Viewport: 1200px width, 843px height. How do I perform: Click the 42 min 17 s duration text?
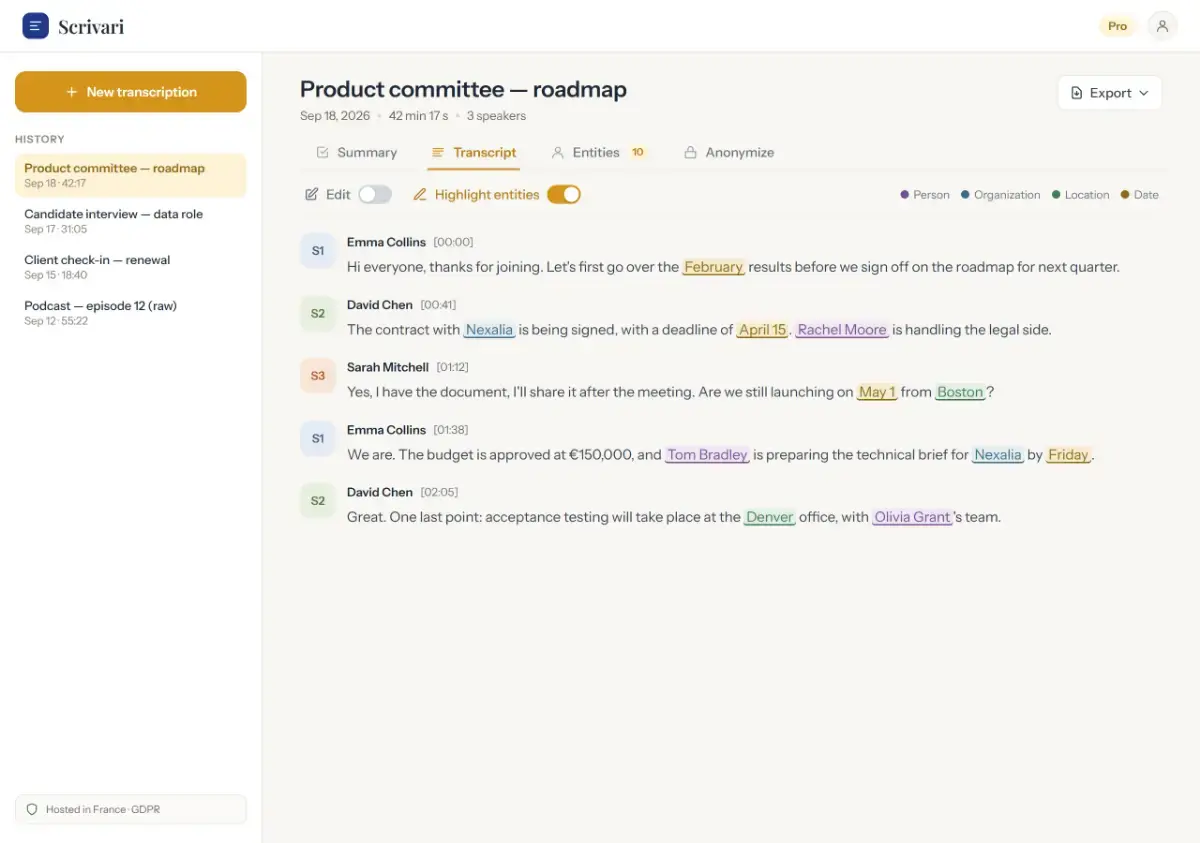click(x=418, y=116)
